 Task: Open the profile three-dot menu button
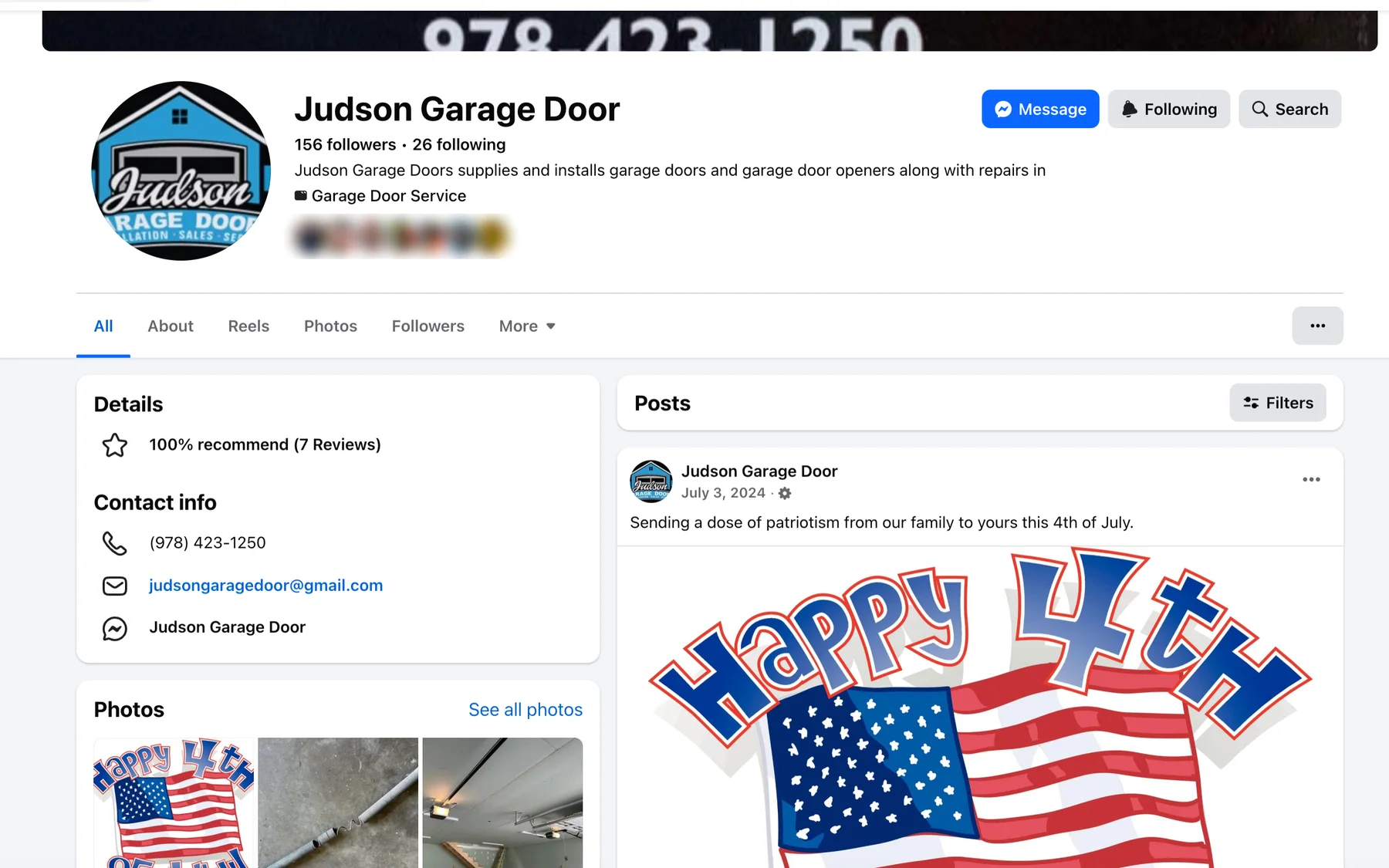pyautogui.click(x=1317, y=326)
